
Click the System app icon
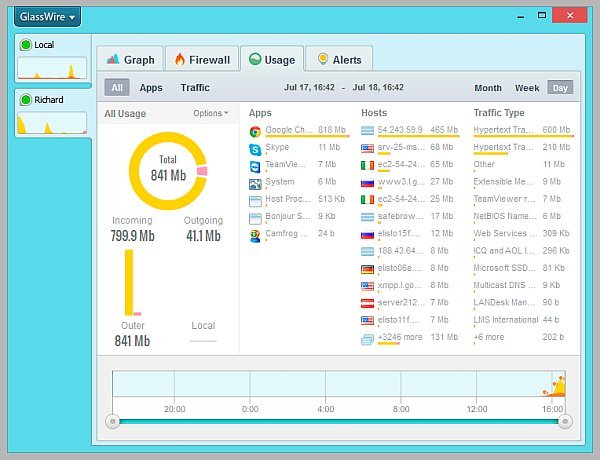pyautogui.click(x=255, y=184)
